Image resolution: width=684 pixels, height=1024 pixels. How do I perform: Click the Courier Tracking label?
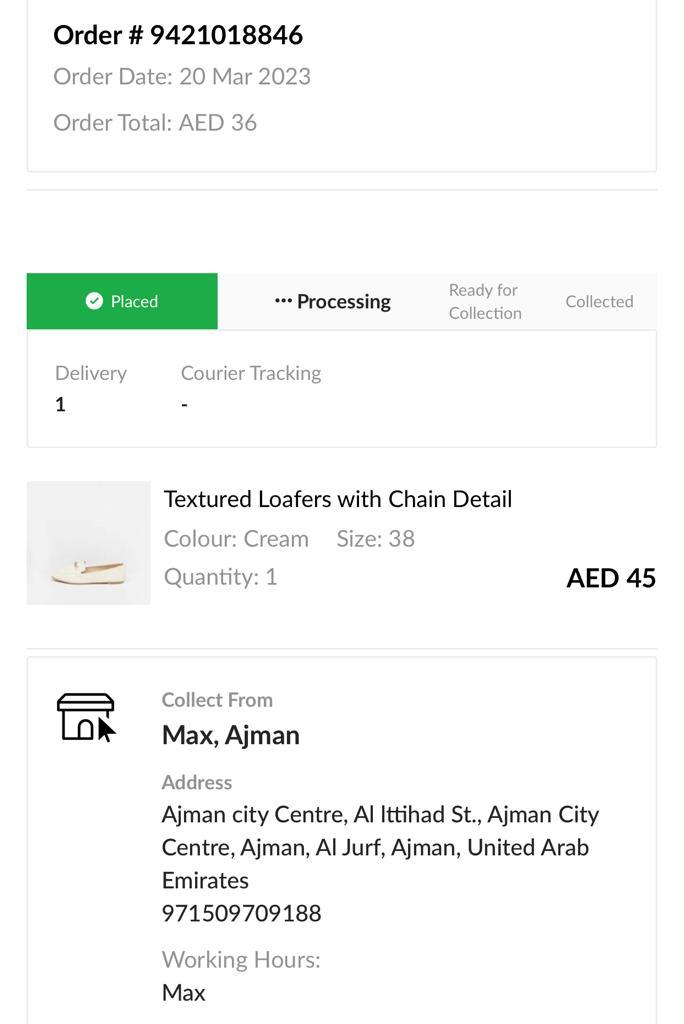251,373
